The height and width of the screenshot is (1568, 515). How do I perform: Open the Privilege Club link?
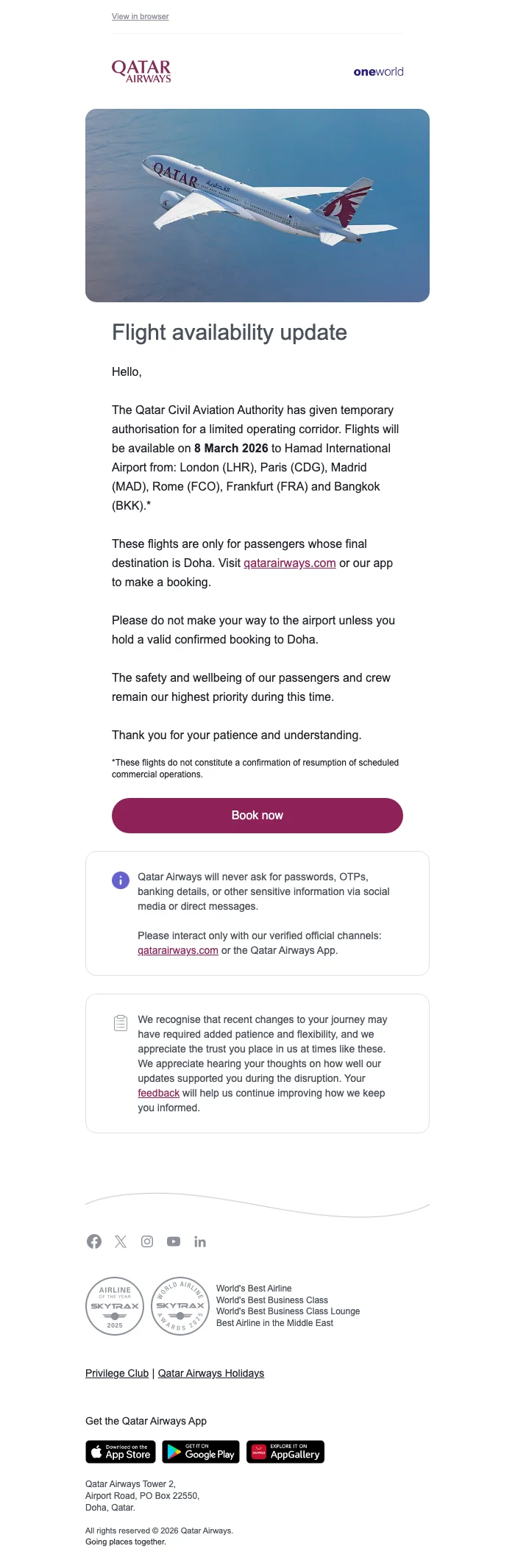pos(117,1373)
